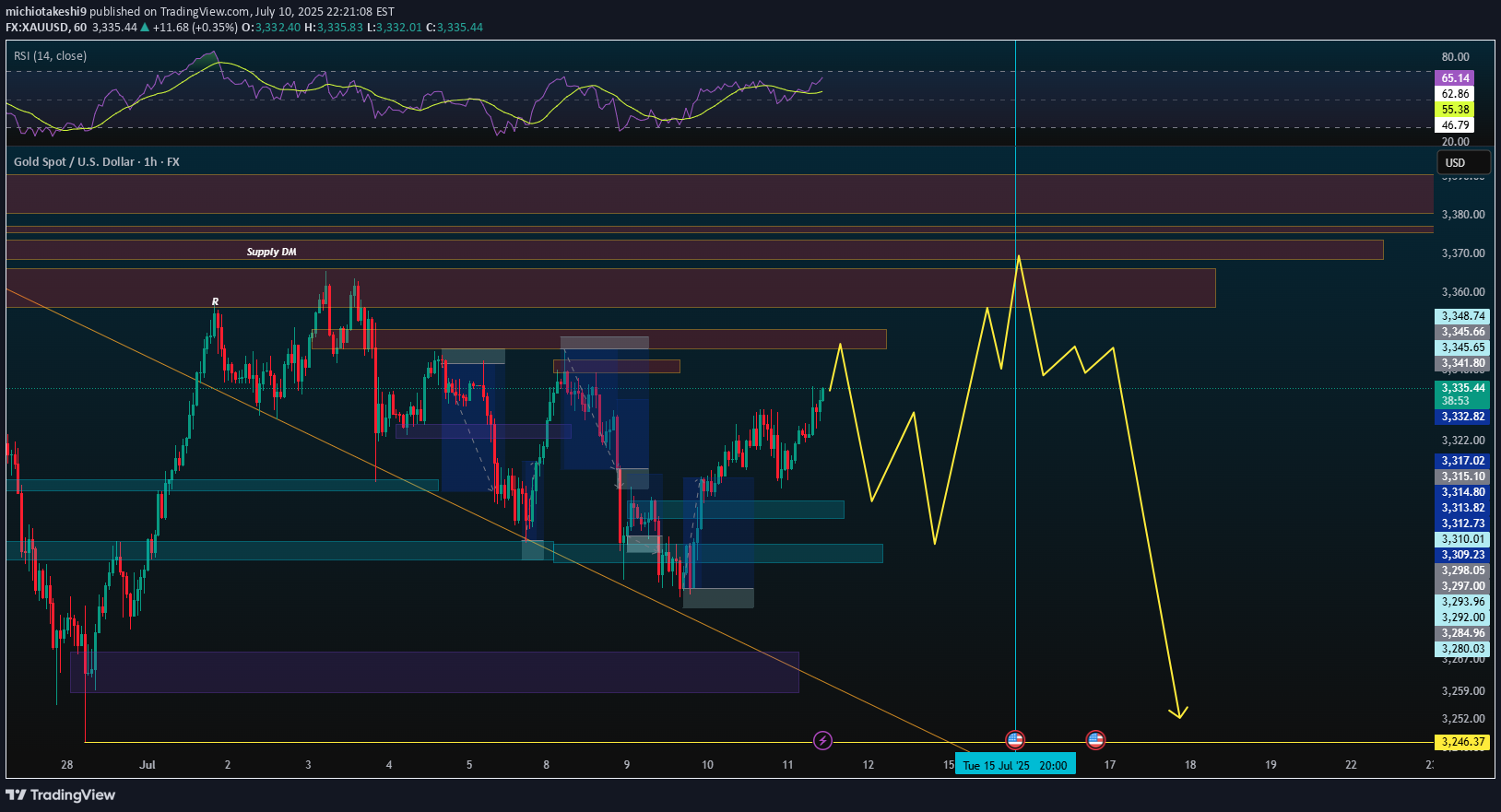The height and width of the screenshot is (812, 1501).
Task: Select the 3,298.05 price label
Action: point(1463,571)
